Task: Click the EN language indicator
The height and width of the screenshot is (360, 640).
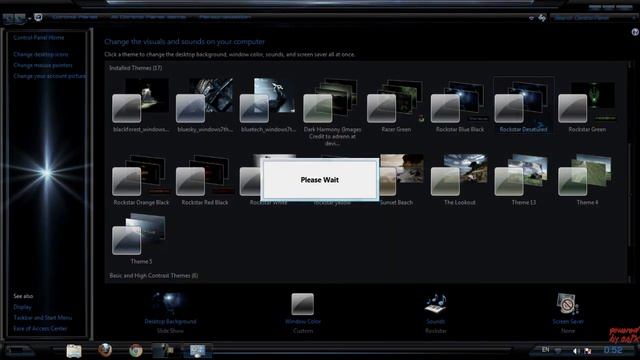Action: pos(545,350)
